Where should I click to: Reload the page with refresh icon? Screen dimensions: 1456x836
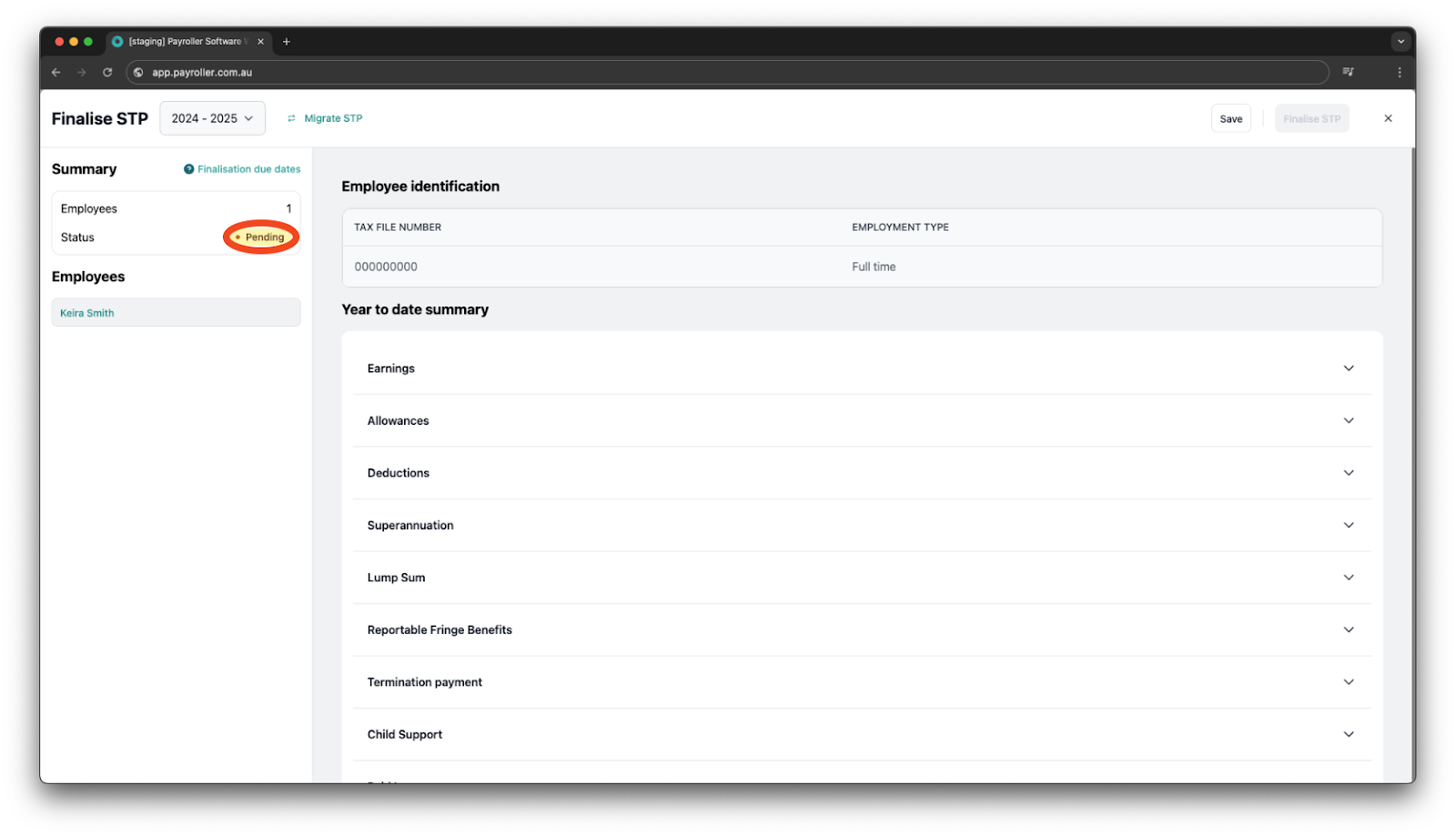pyautogui.click(x=107, y=73)
